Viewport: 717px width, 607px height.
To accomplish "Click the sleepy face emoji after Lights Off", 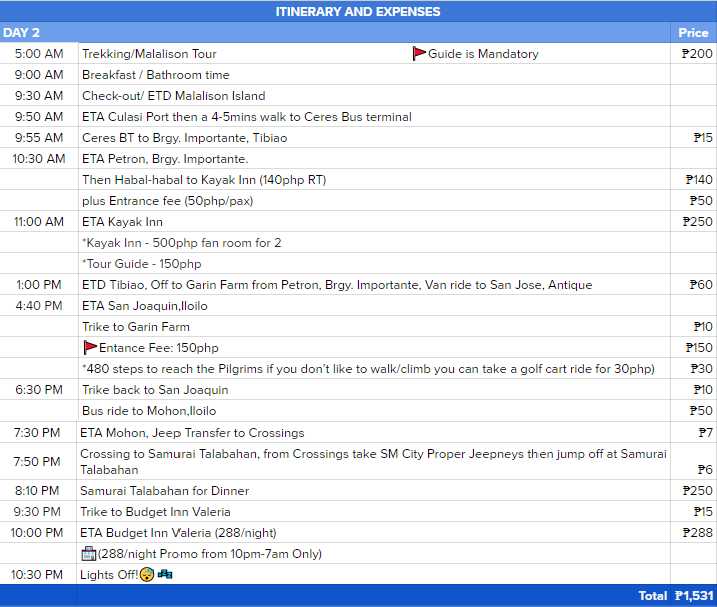I will click(147, 574).
